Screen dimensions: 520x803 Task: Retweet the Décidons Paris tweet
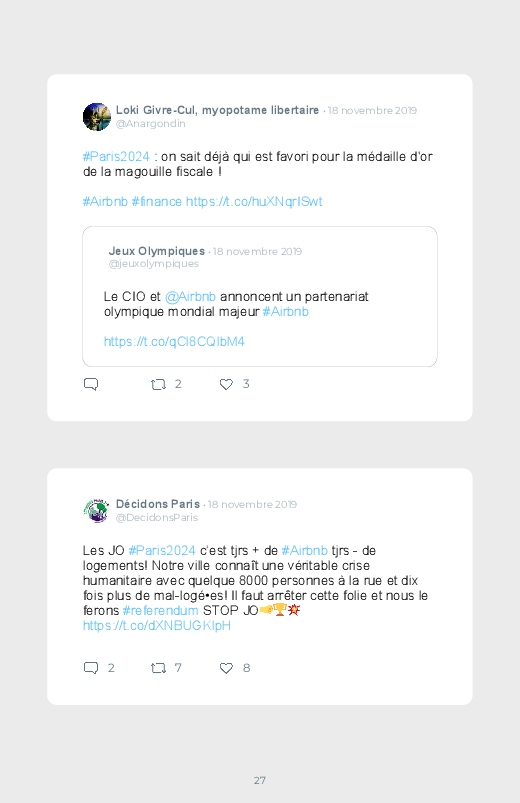[x=158, y=668]
